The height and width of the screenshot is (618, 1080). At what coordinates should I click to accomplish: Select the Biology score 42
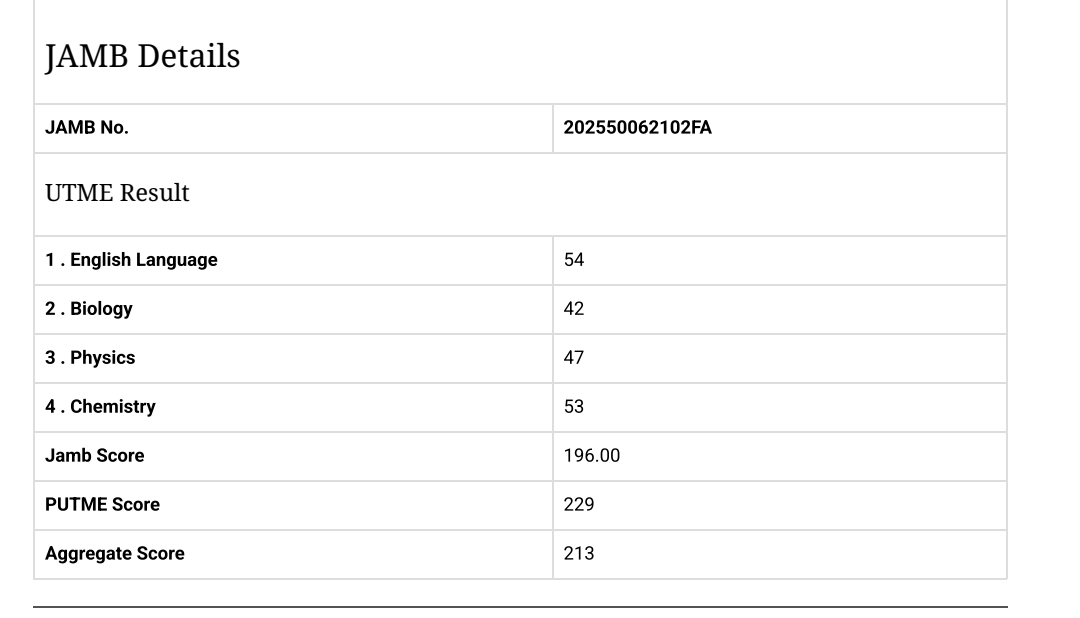(x=574, y=309)
